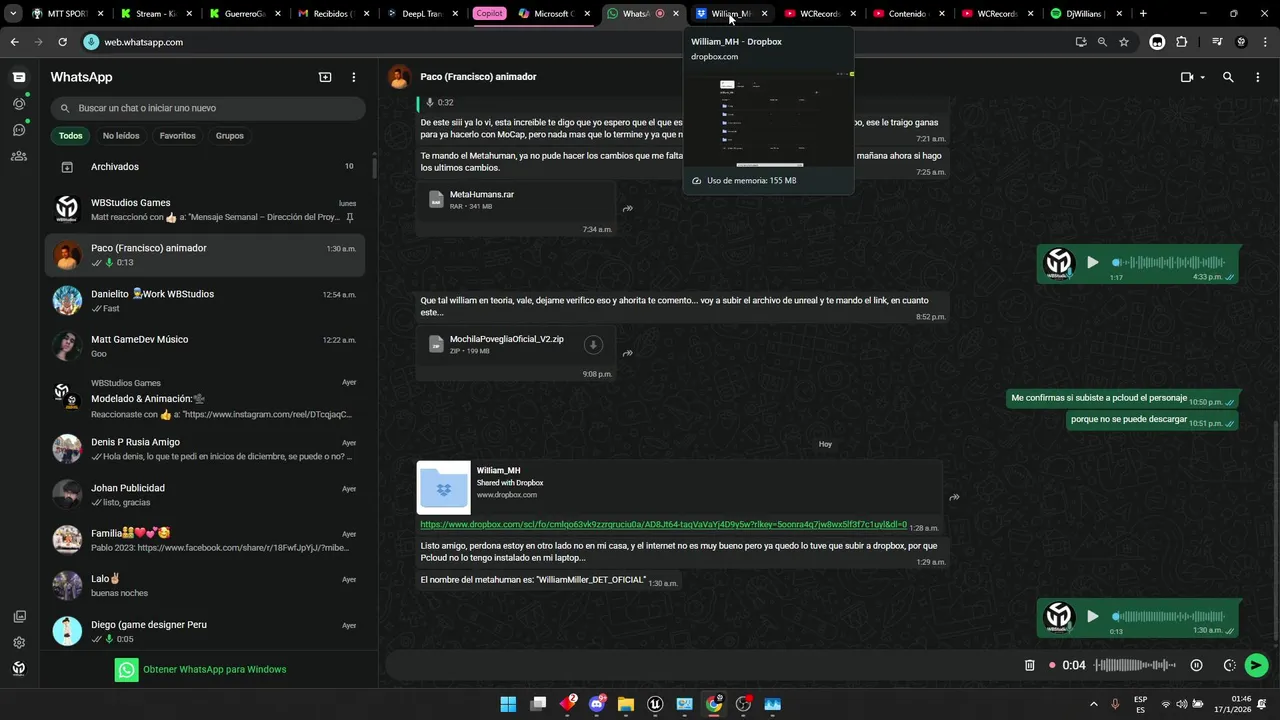
Task: Open the Windows Start menu
Action: pos(508,704)
